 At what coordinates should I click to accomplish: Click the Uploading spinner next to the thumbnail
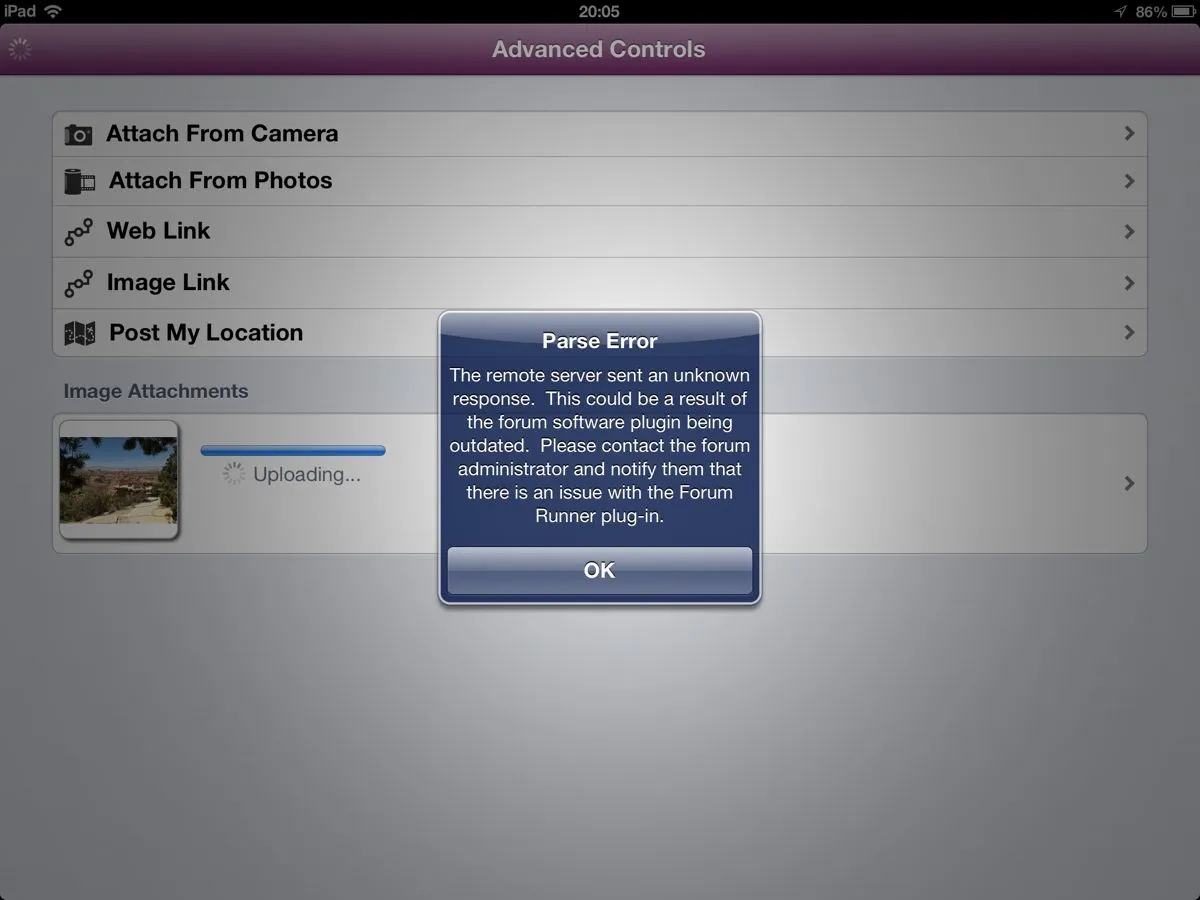pyautogui.click(x=234, y=474)
